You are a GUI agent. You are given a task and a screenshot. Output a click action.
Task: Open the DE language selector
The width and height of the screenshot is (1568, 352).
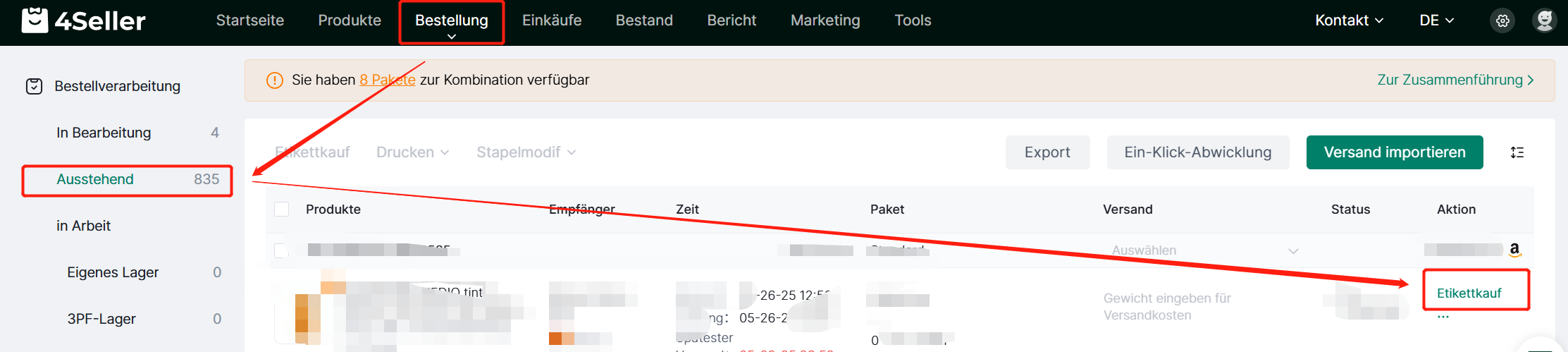[x=1436, y=20]
